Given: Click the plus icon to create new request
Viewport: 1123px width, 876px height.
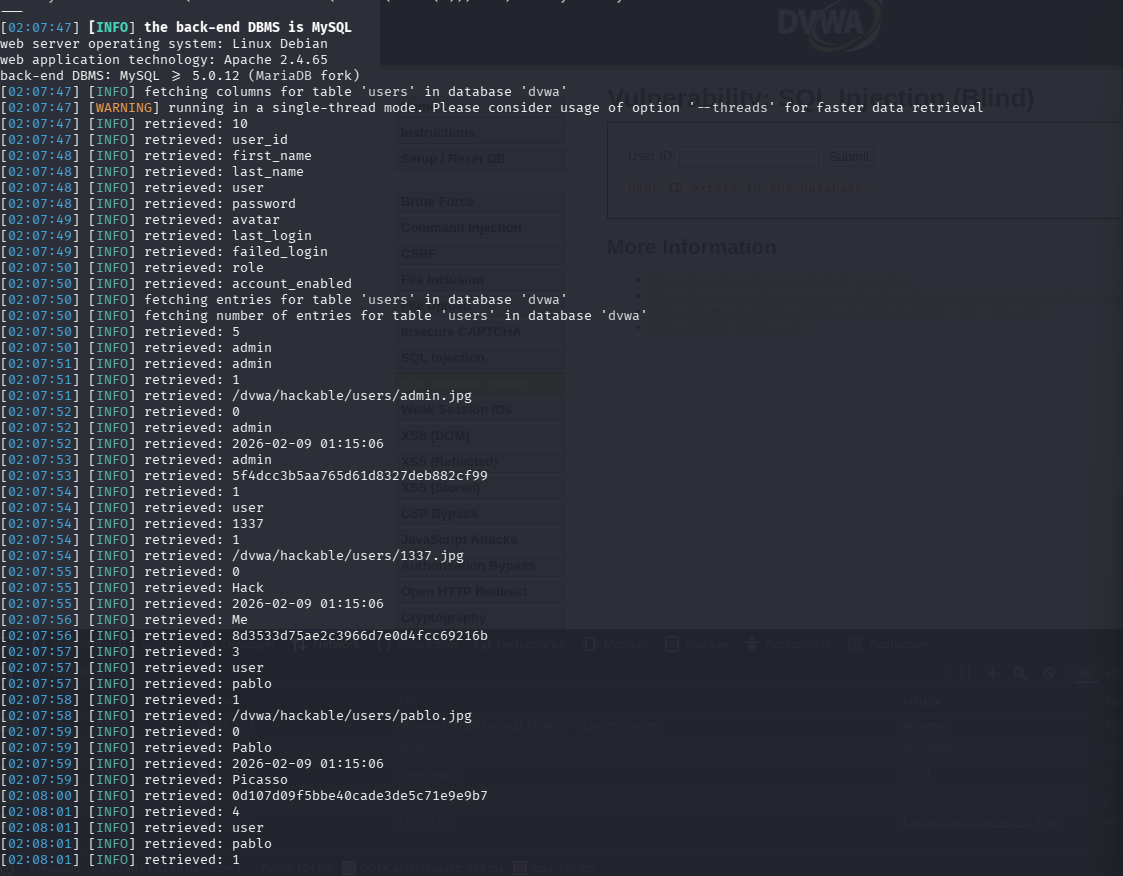Looking at the screenshot, I should pos(992,672).
